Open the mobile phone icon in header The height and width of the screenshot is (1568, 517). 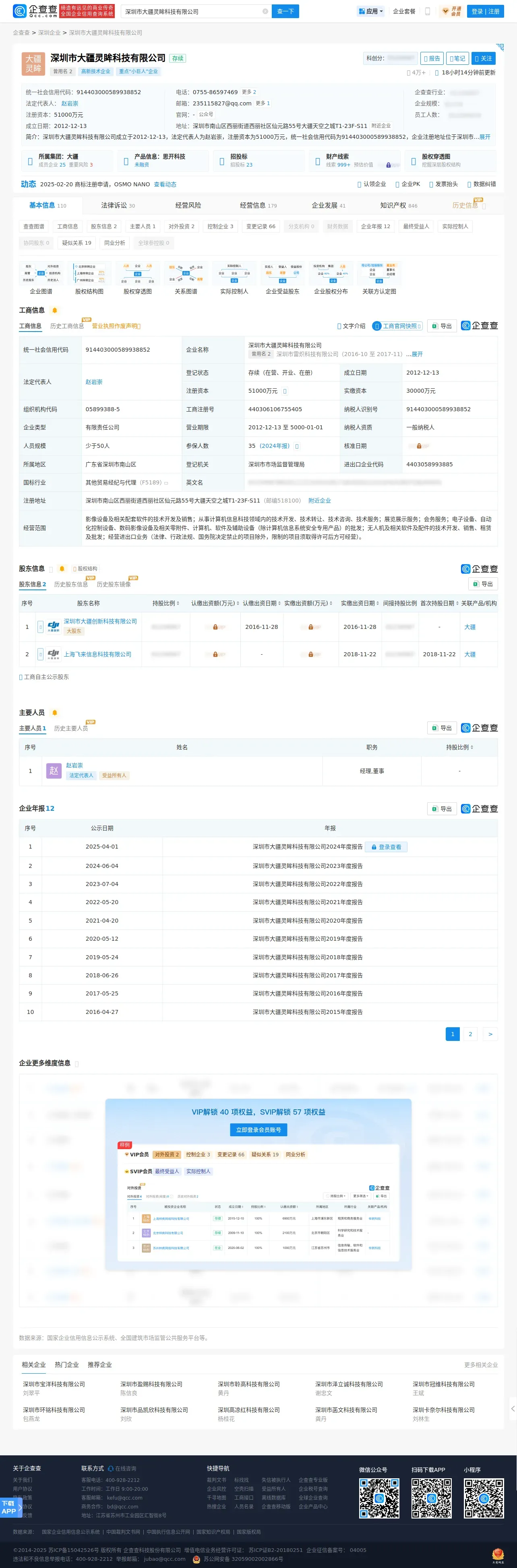pyautogui.click(x=428, y=11)
